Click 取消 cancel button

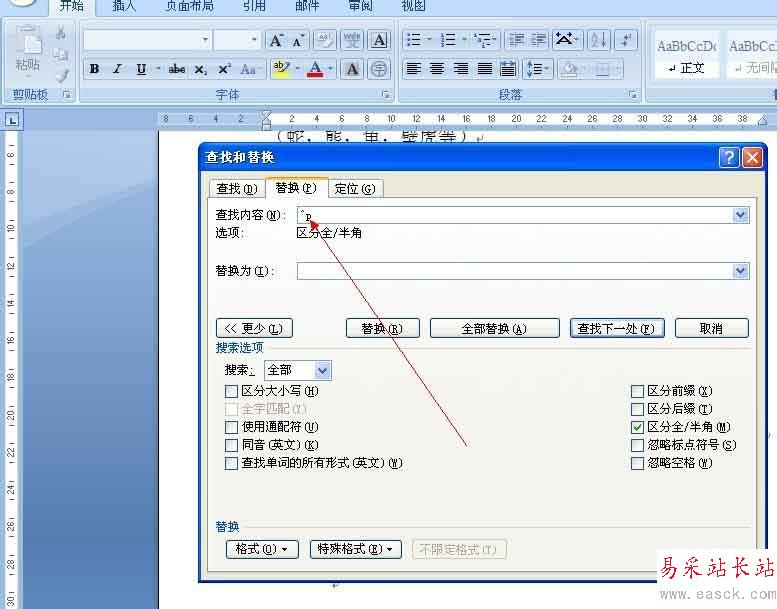712,328
